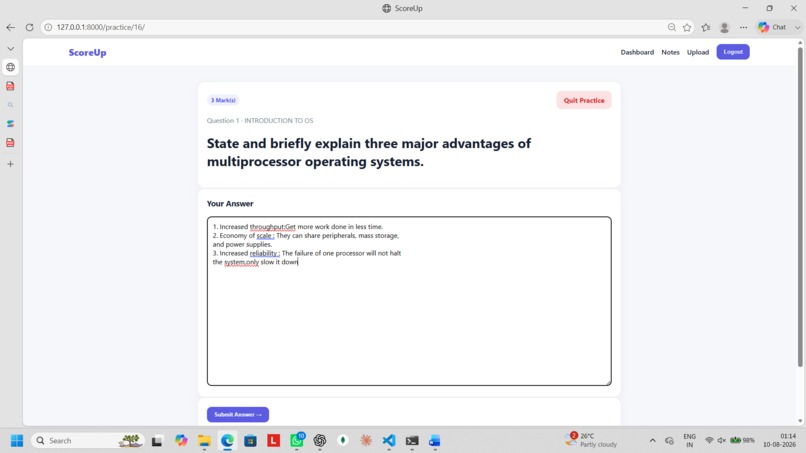The image size is (806, 453).
Task: Open Task View on the taskbar
Action: (157, 441)
